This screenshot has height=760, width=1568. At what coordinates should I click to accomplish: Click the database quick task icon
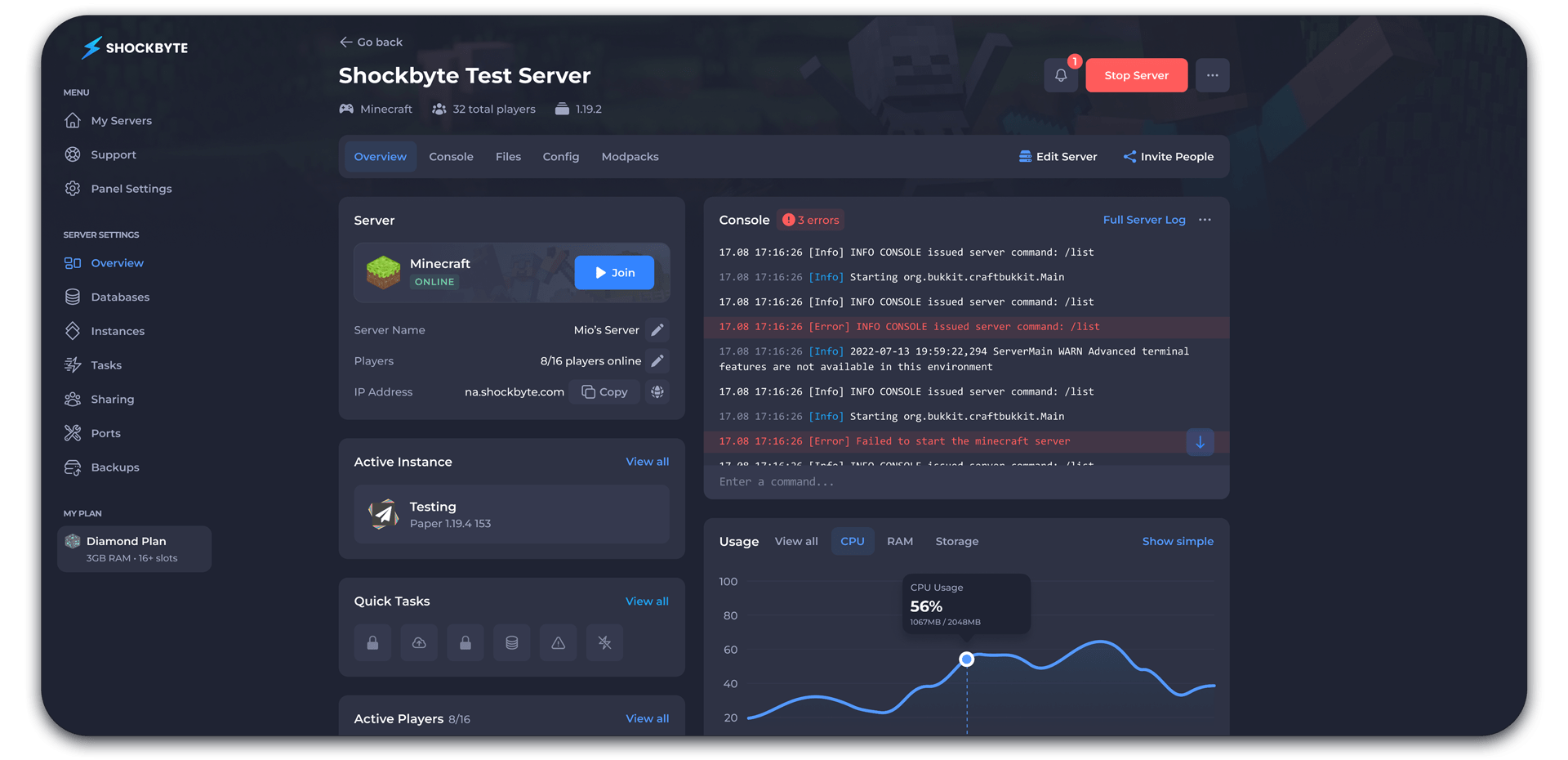(512, 643)
